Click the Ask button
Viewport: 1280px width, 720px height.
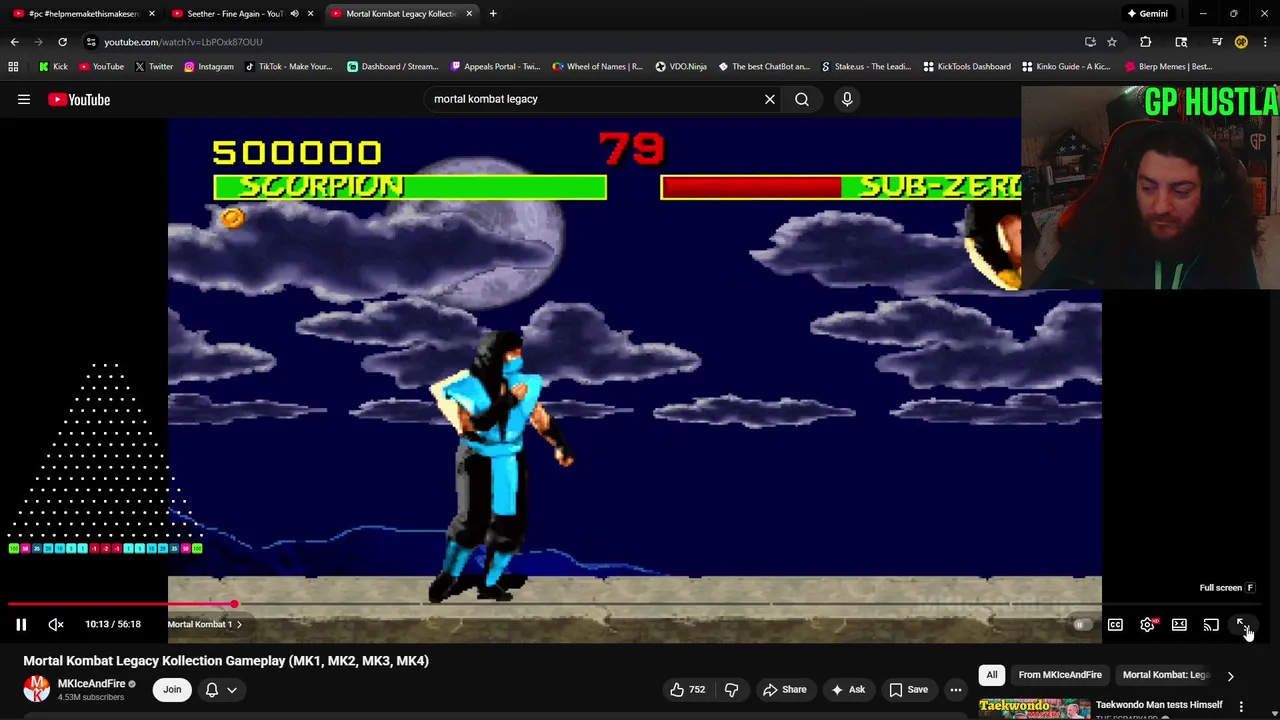click(847, 689)
